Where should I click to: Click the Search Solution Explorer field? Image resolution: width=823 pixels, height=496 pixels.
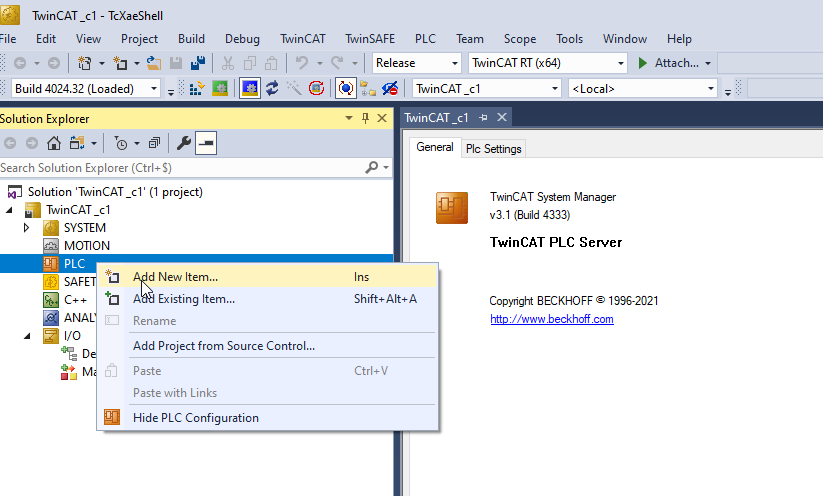point(180,168)
